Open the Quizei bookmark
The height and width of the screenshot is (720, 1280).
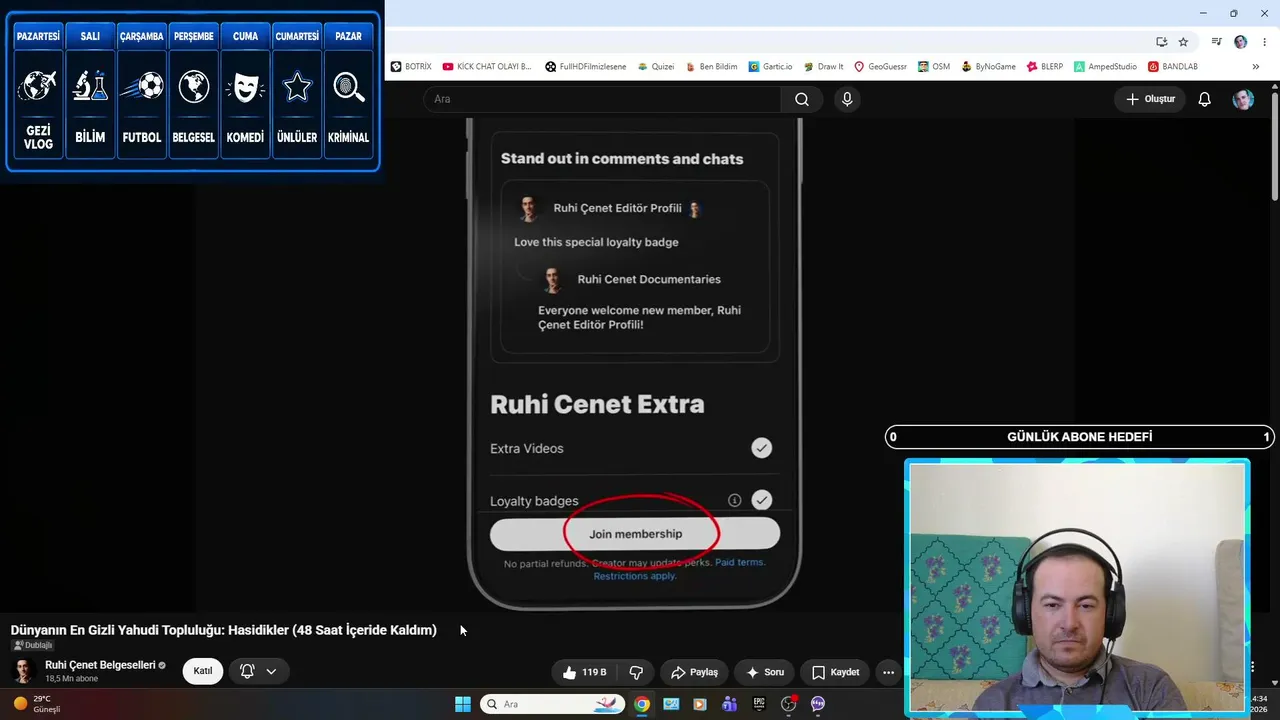click(x=656, y=67)
